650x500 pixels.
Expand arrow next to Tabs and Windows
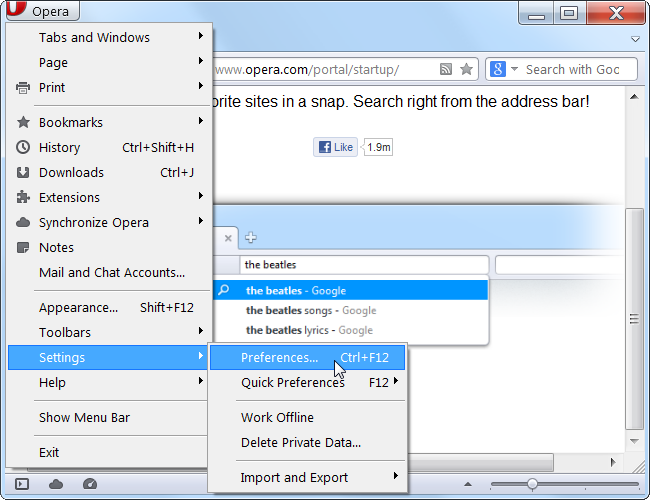point(201,36)
